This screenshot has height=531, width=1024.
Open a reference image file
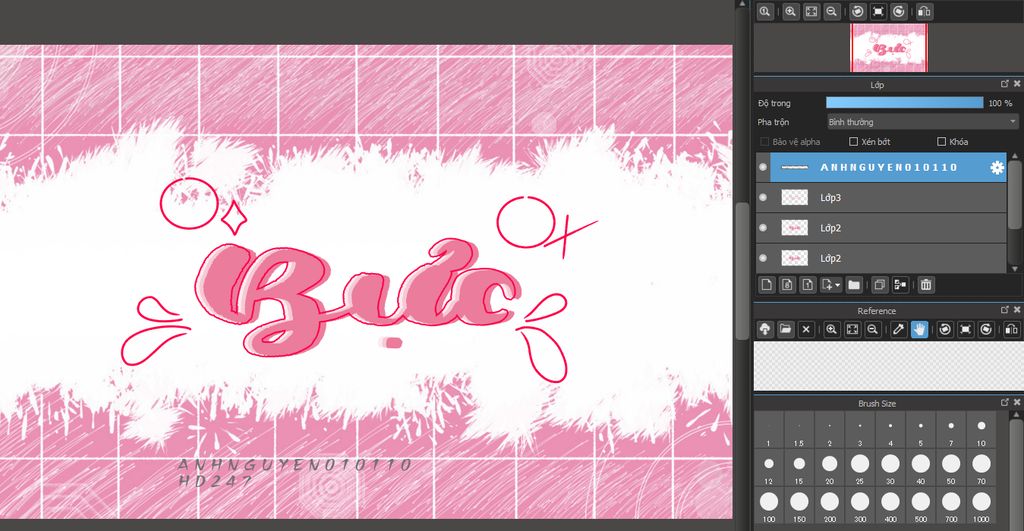tap(785, 329)
